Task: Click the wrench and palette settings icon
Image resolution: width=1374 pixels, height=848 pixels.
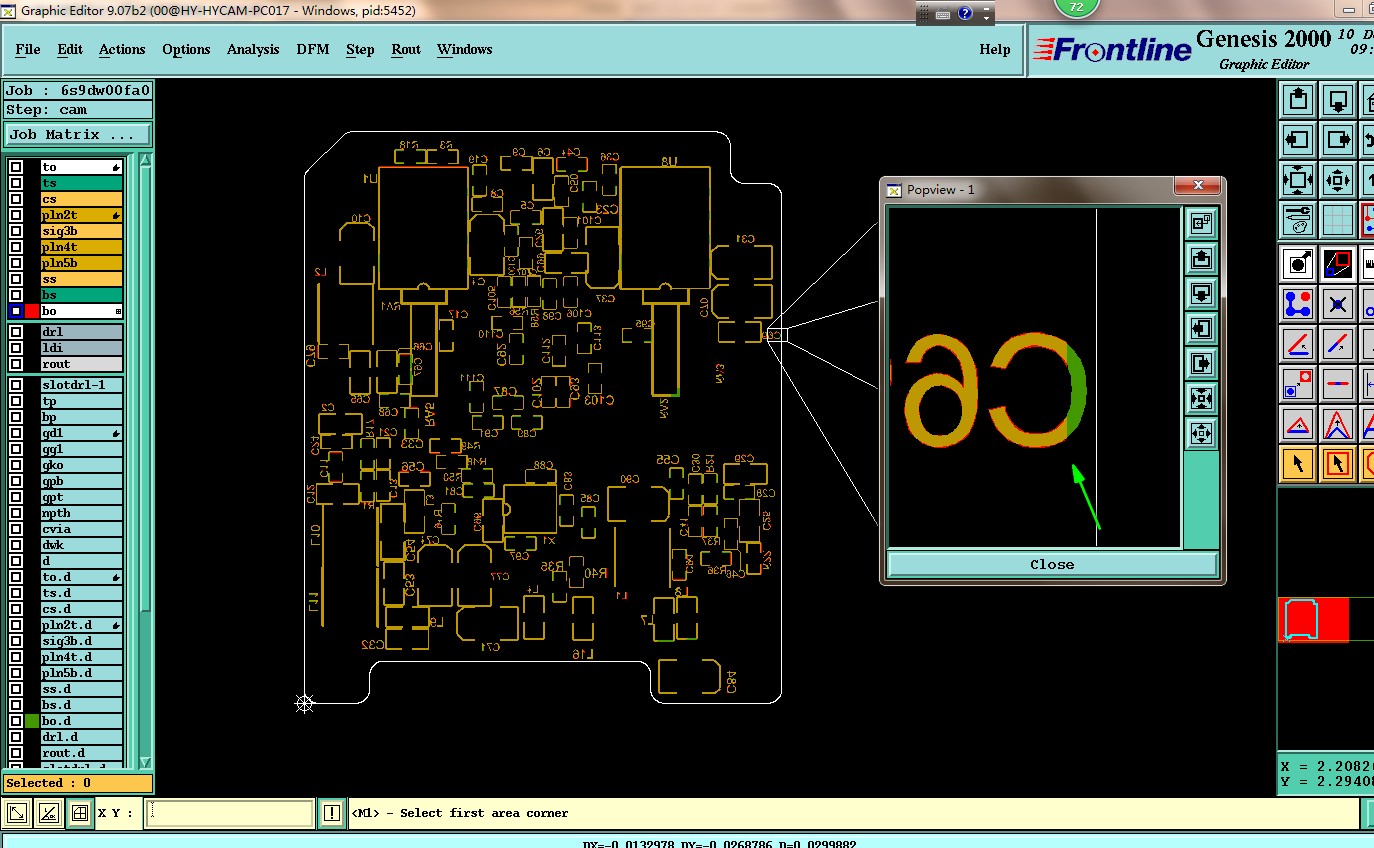Action: click(x=1298, y=218)
